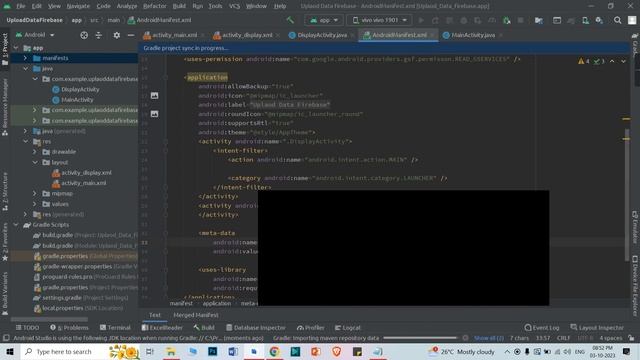Toggle the Favorites tool window stripe
640x360 pixels.
pos(5,242)
